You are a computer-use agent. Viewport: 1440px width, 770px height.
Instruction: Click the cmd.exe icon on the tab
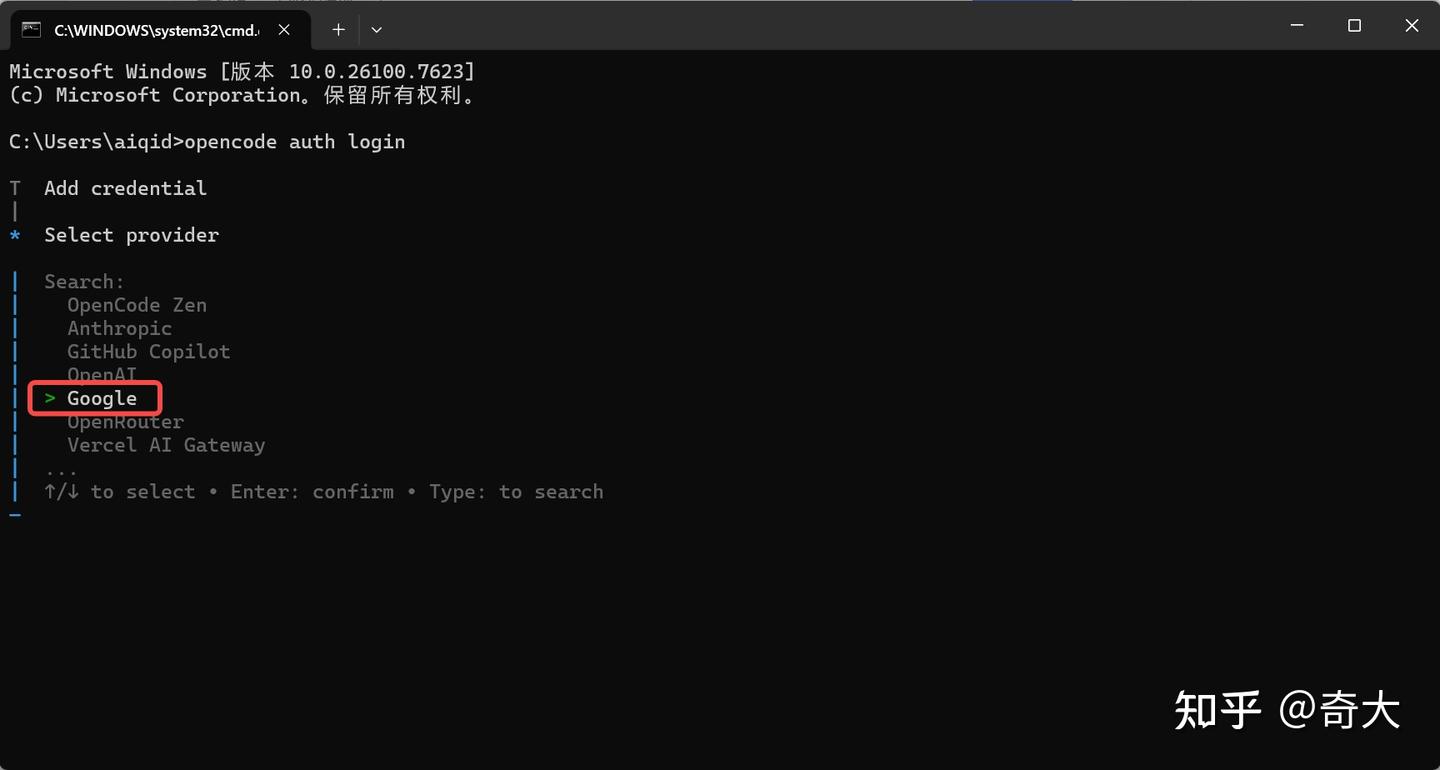pos(33,30)
